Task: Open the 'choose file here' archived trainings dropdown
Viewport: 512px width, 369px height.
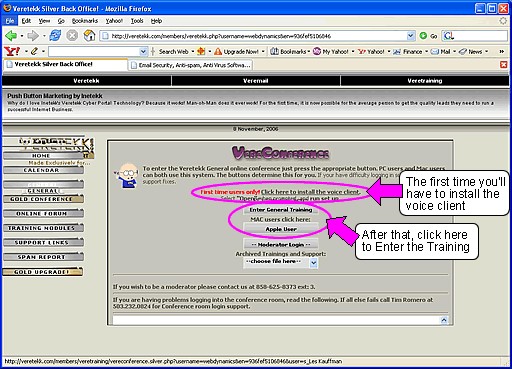Action: [280, 262]
